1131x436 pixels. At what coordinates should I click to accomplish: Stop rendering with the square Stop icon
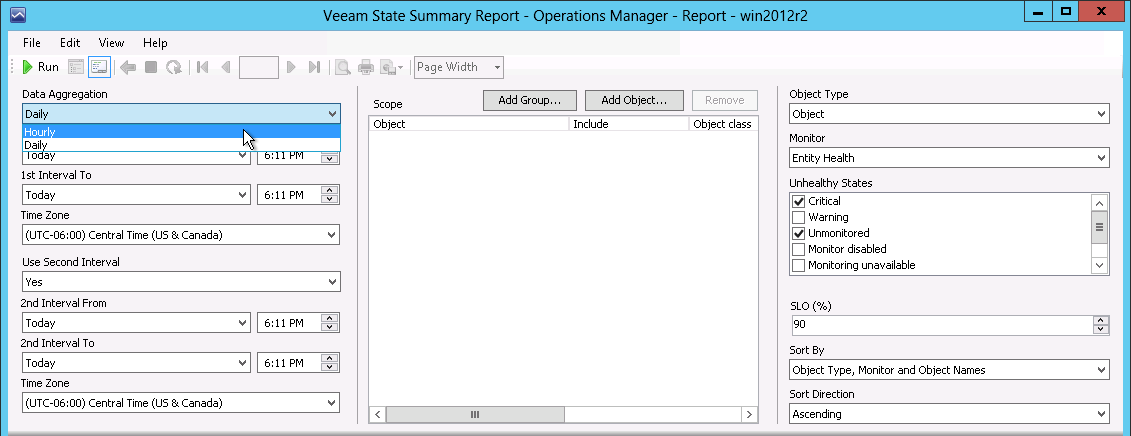pos(151,67)
